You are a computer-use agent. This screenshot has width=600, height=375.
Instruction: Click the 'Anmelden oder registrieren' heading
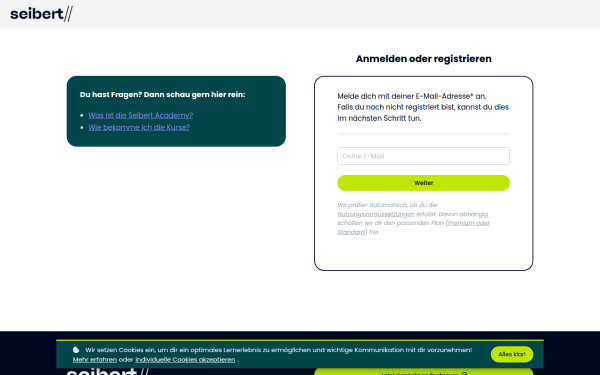(x=424, y=59)
